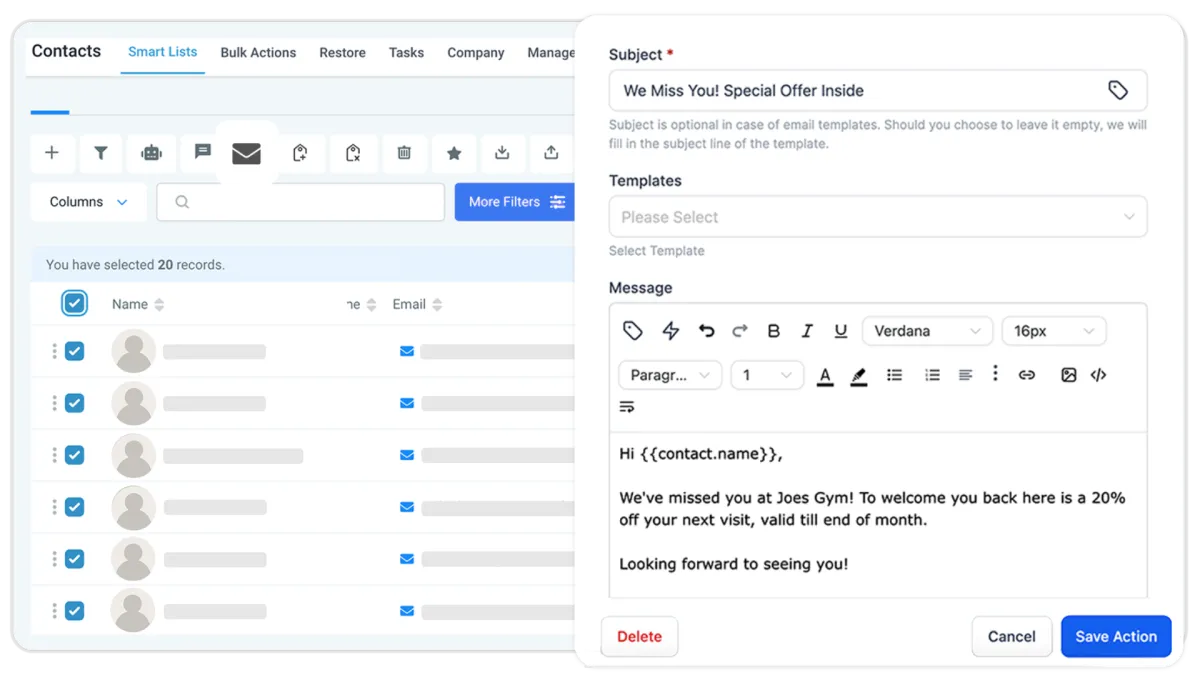Image resolution: width=1200 pixels, height=675 pixels.
Task: Toggle the select-all checkbox in table header
Action: pyautogui.click(x=74, y=303)
